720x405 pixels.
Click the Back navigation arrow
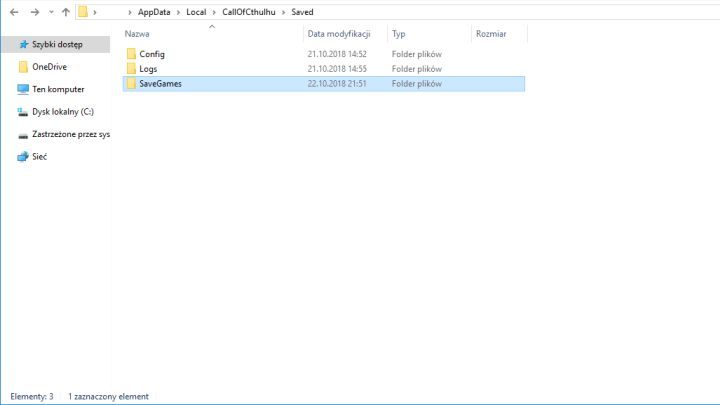point(13,12)
